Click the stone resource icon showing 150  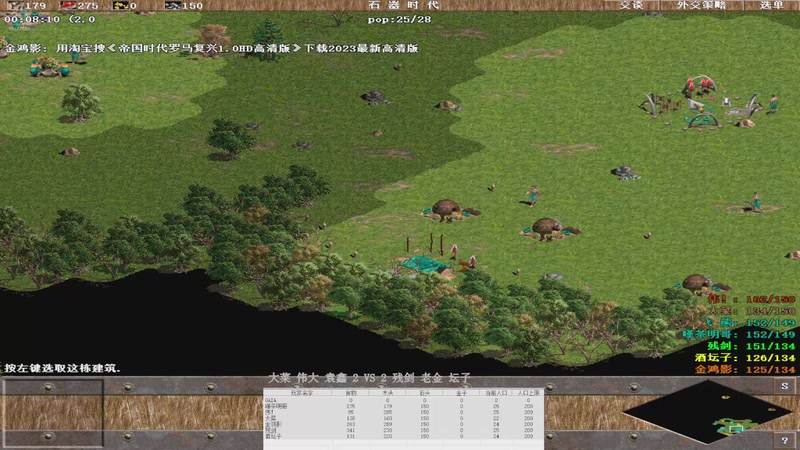pos(172,6)
